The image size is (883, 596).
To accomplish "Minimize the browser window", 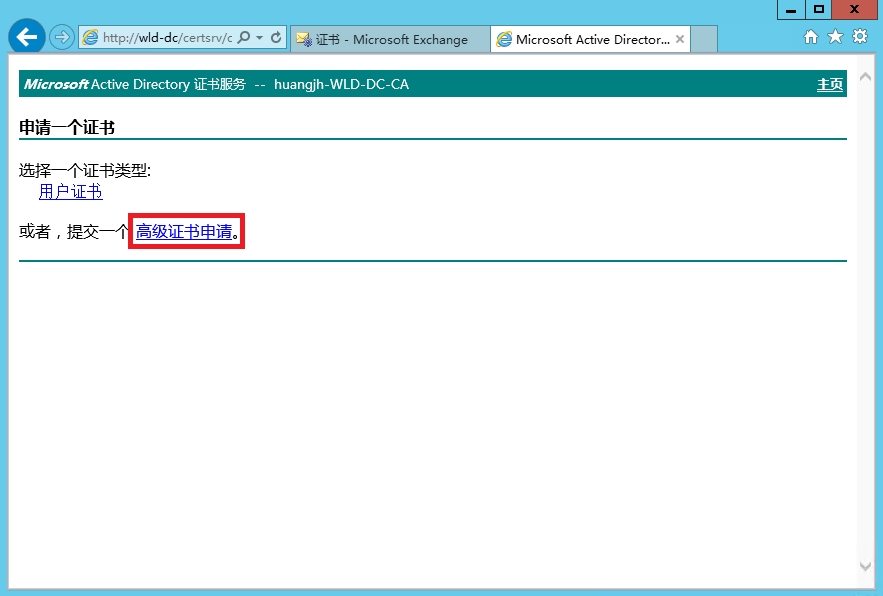I will [791, 10].
